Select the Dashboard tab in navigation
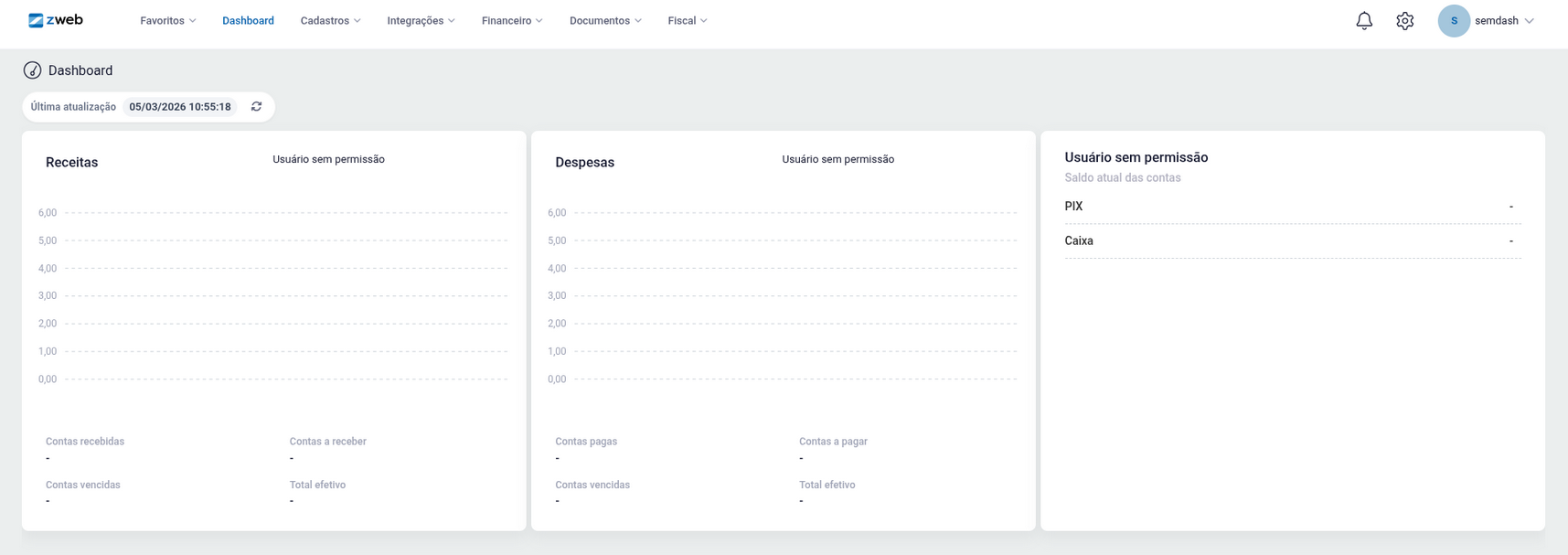 [248, 20]
